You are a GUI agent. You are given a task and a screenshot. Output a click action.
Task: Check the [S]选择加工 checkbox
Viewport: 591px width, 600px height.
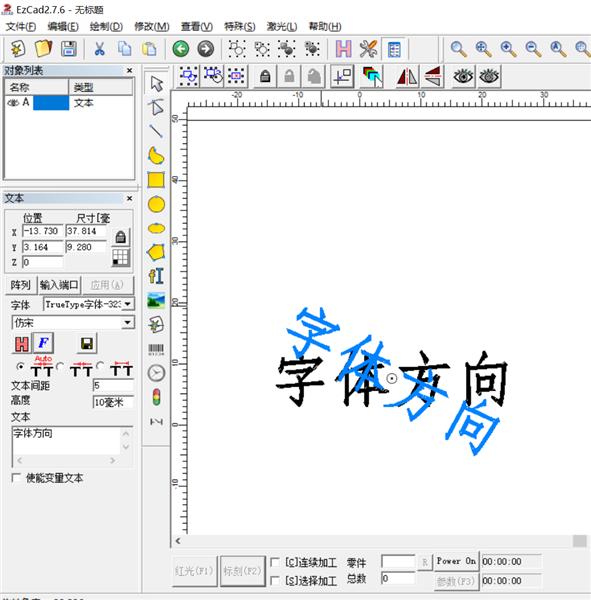coord(274,580)
